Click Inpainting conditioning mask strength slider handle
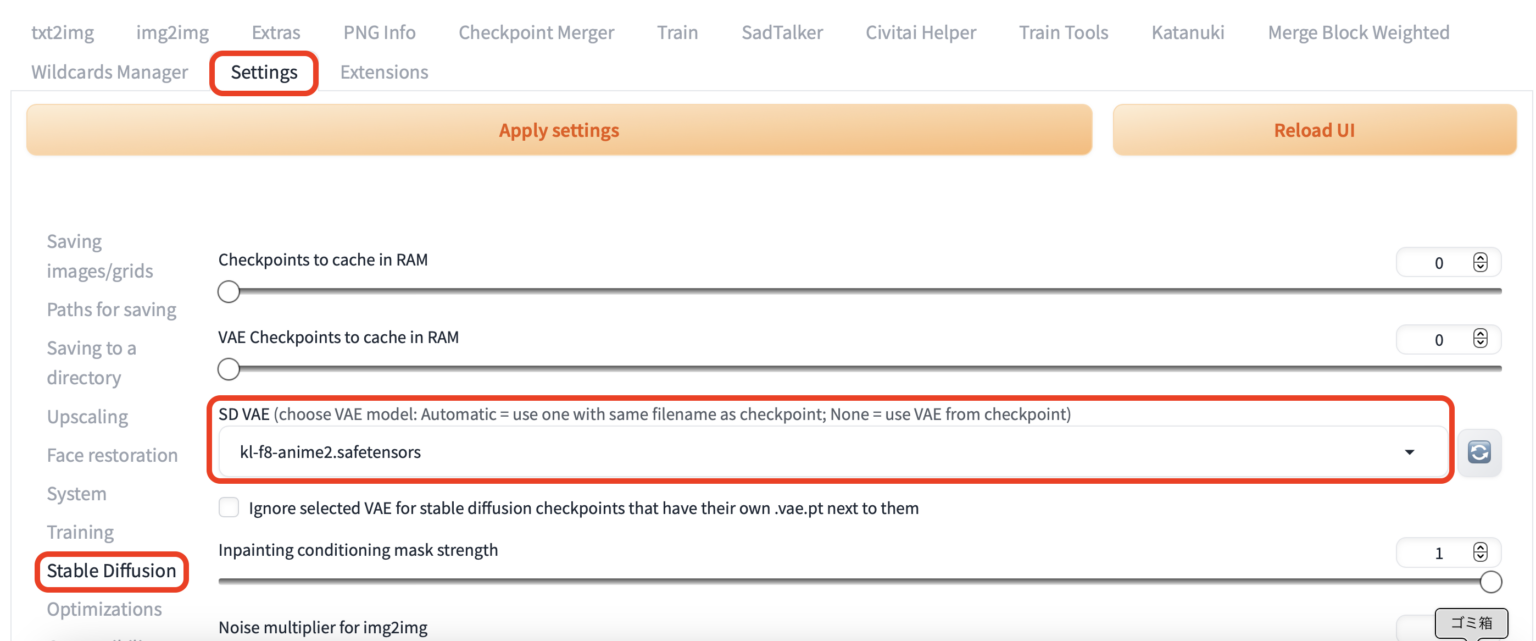This screenshot has height=641, width=1536. (x=1490, y=582)
